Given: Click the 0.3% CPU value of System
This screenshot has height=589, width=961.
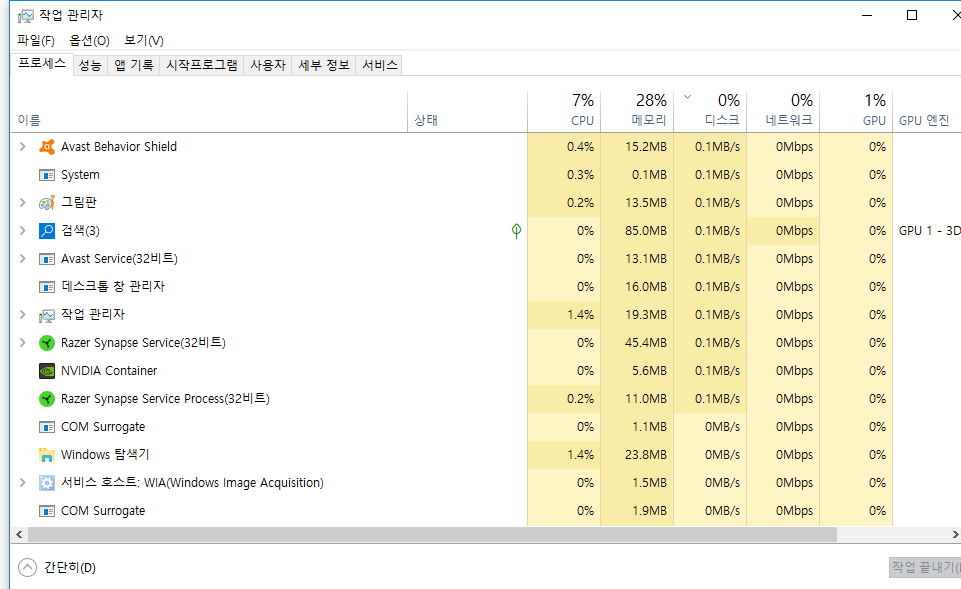Looking at the screenshot, I should coord(580,175).
